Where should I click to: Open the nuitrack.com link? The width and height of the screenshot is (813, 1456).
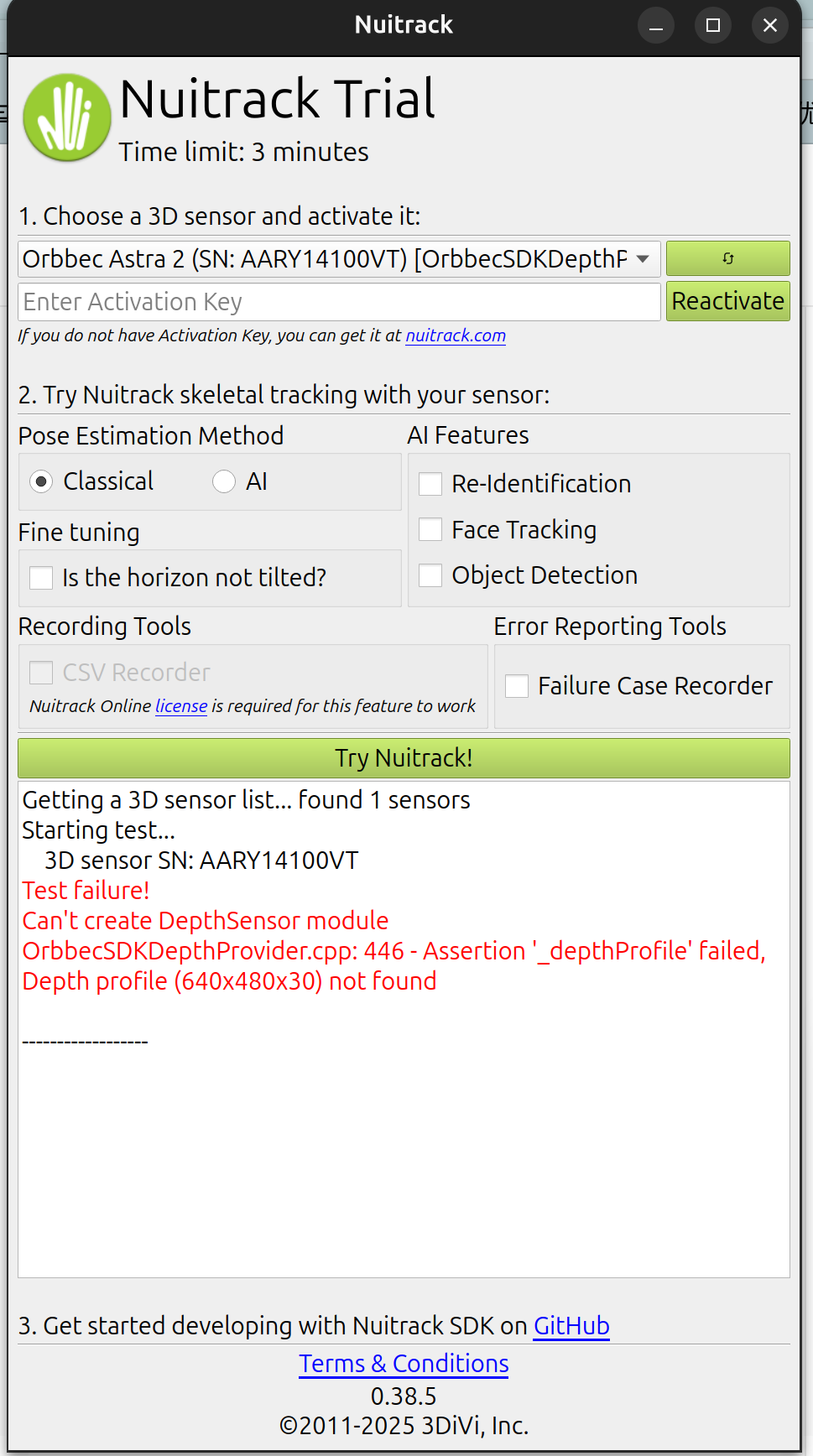456,335
